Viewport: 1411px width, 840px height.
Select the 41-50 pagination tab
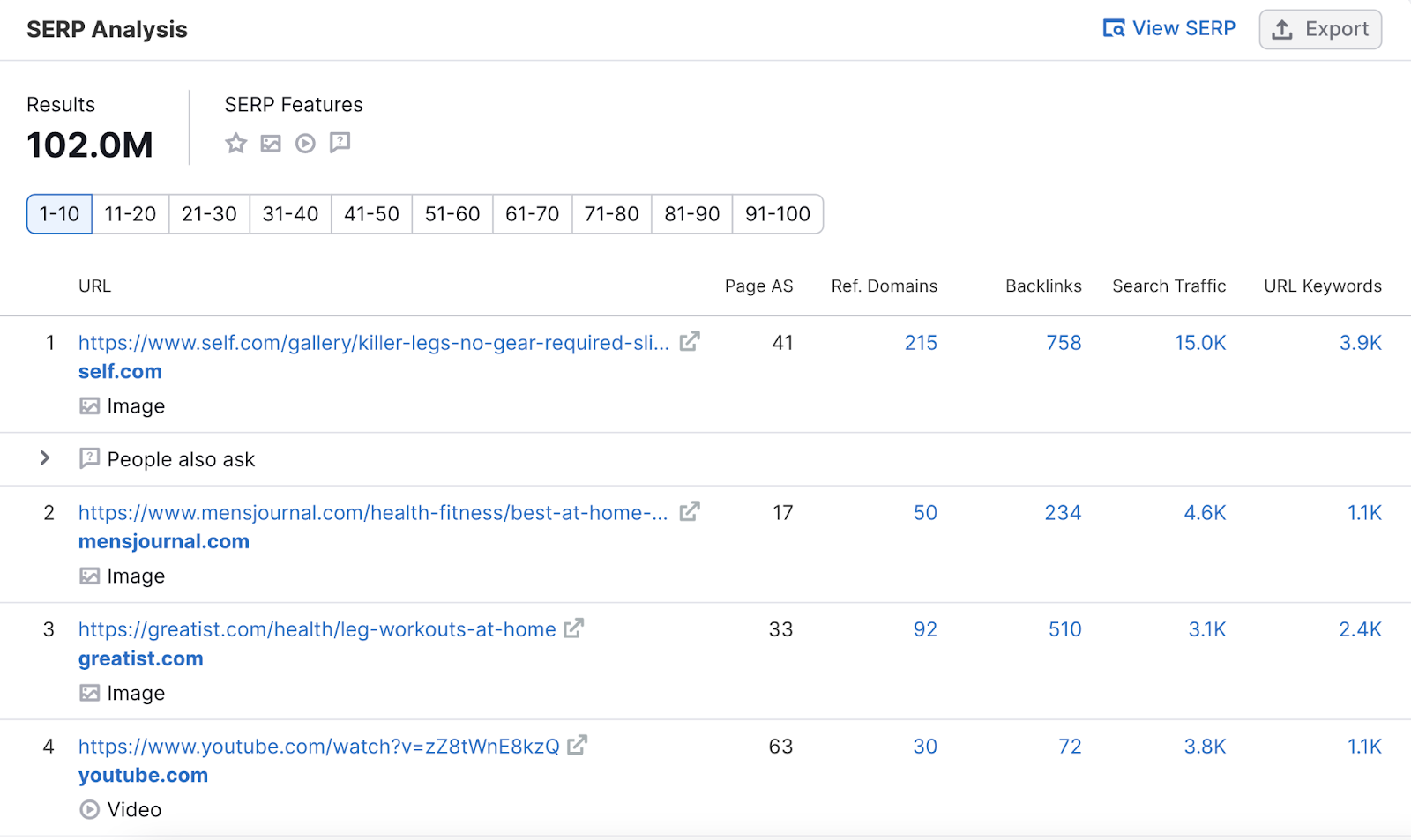(370, 213)
